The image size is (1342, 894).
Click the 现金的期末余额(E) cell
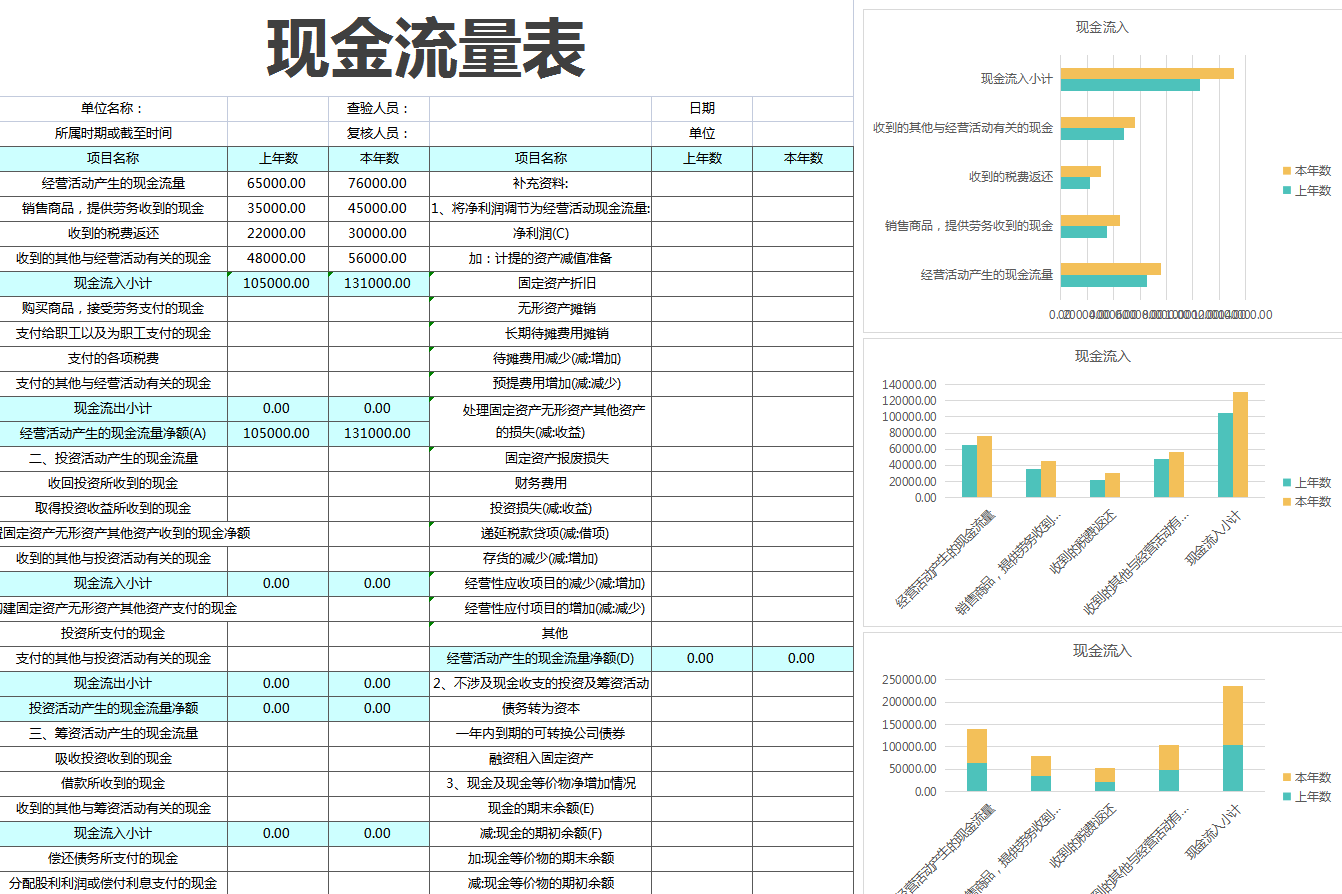click(540, 808)
